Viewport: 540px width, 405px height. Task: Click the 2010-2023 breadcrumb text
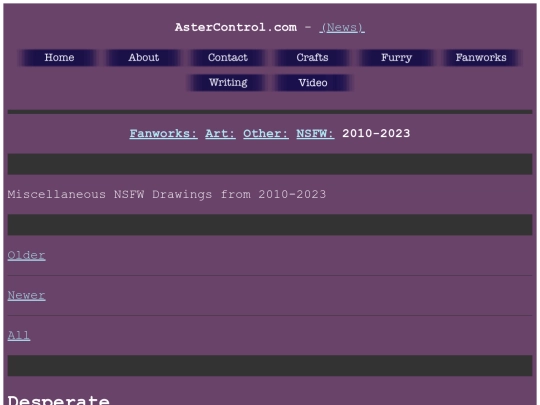pyautogui.click(x=376, y=134)
